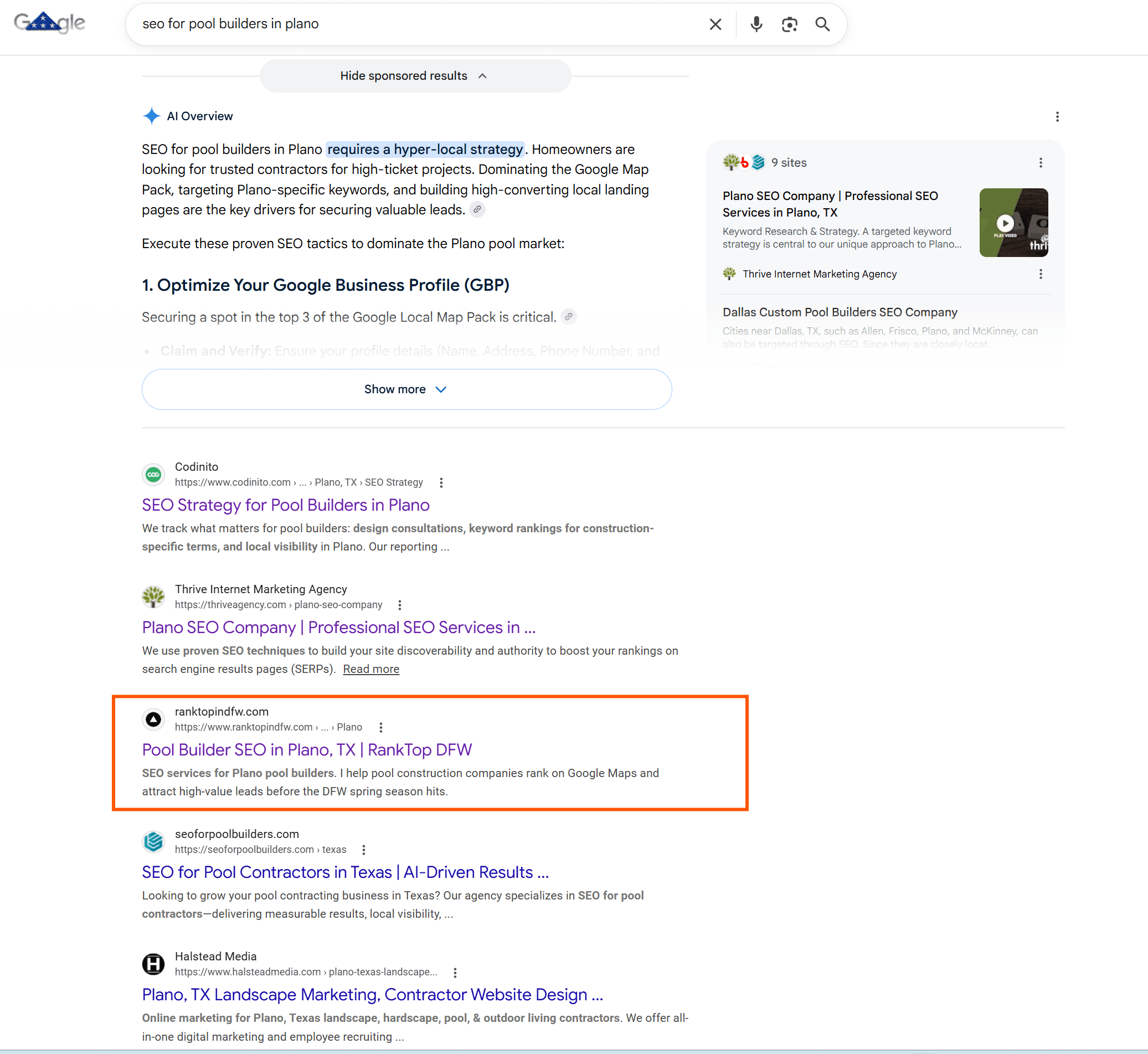Start voice search with microphone icon
1148x1054 pixels.
click(756, 24)
